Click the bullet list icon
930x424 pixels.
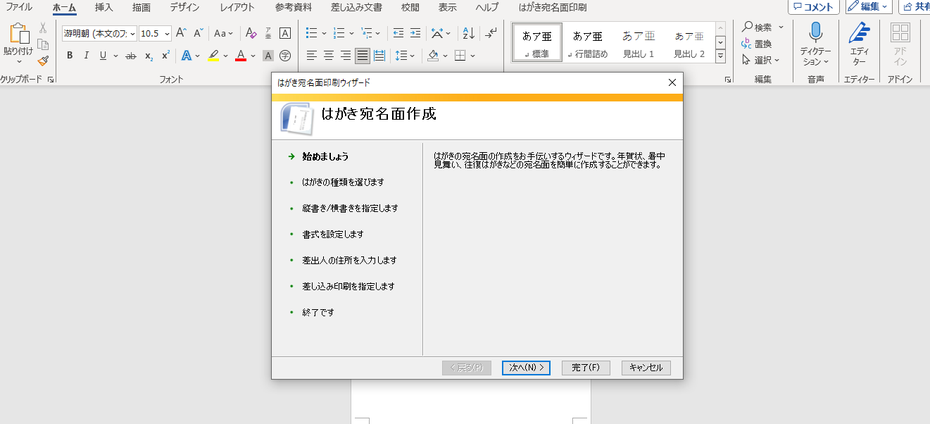click(311, 33)
